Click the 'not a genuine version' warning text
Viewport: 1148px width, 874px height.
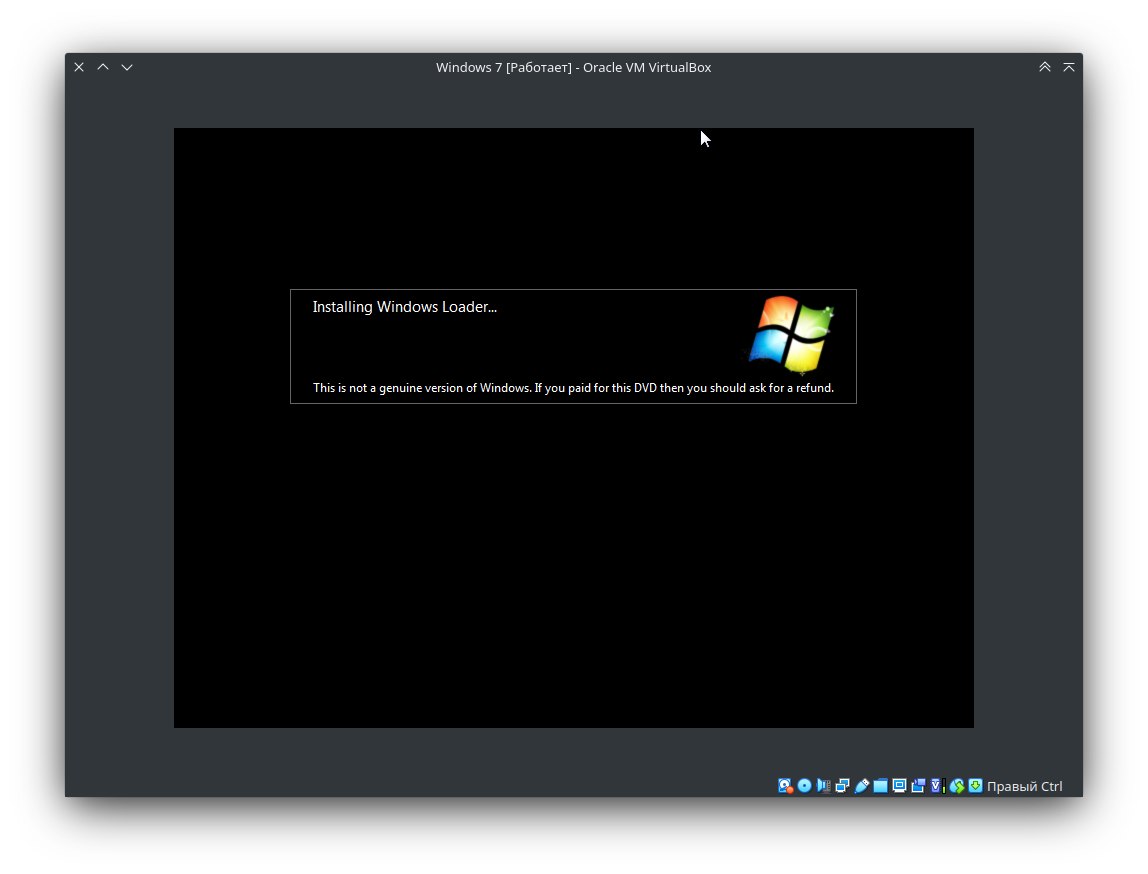[x=573, y=388]
